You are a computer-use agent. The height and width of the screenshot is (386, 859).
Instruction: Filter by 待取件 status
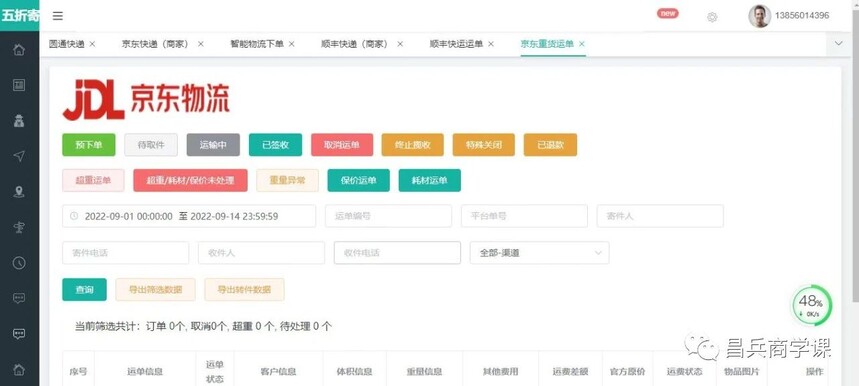pyautogui.click(x=151, y=145)
